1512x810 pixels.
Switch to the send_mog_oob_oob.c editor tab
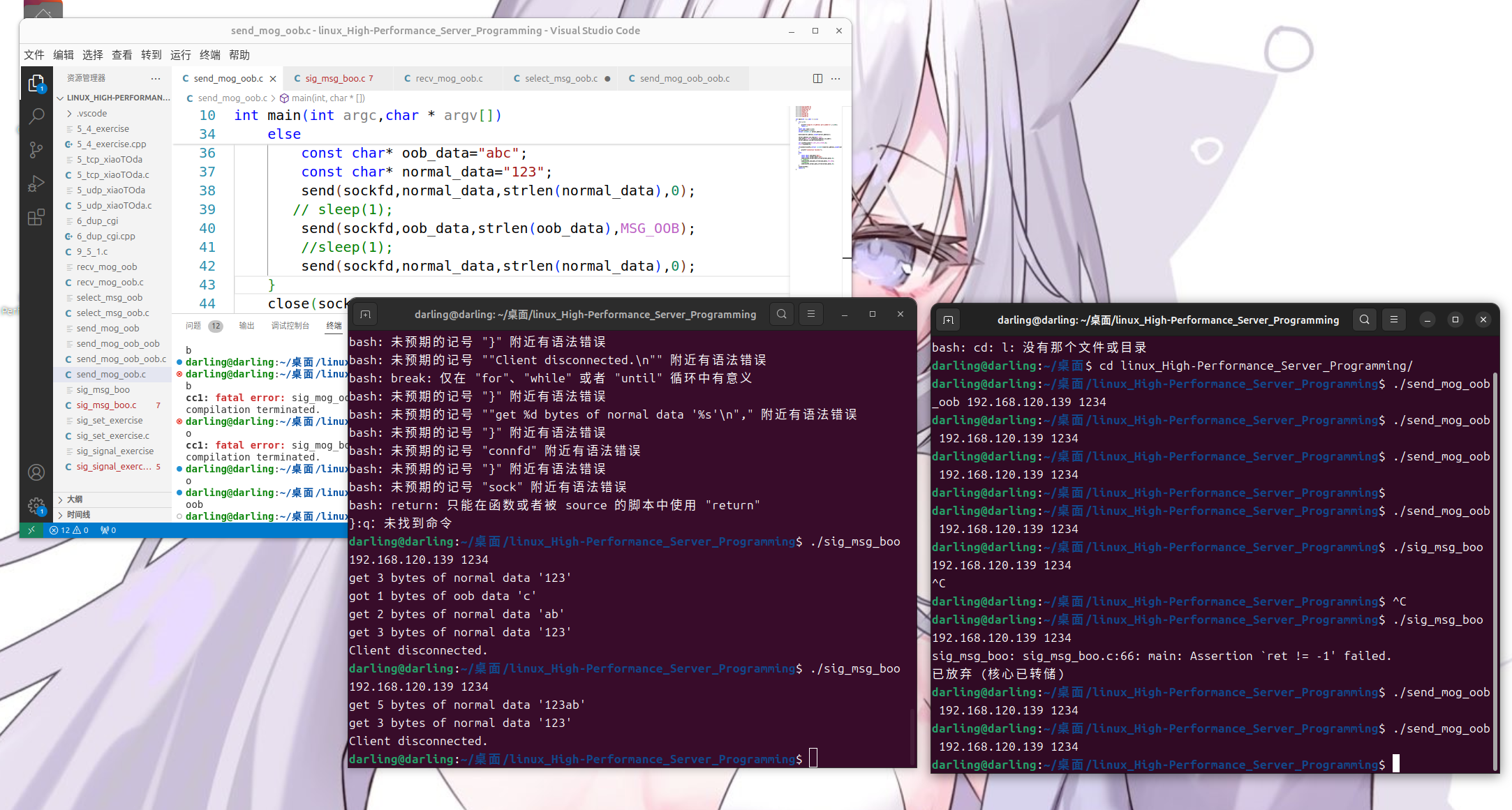pyautogui.click(x=684, y=79)
